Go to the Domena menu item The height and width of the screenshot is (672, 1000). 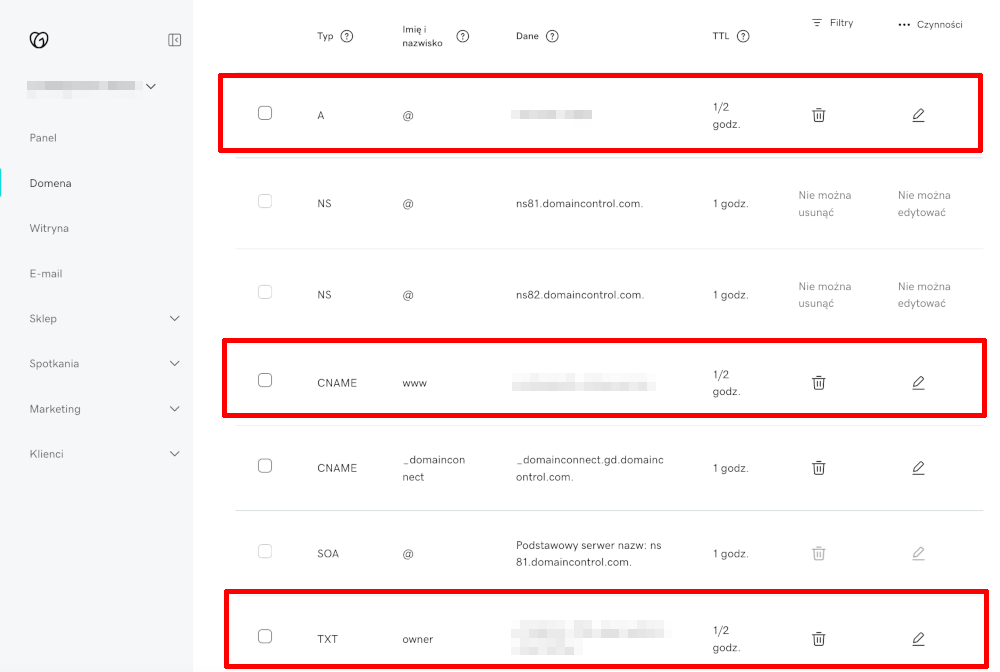point(50,184)
